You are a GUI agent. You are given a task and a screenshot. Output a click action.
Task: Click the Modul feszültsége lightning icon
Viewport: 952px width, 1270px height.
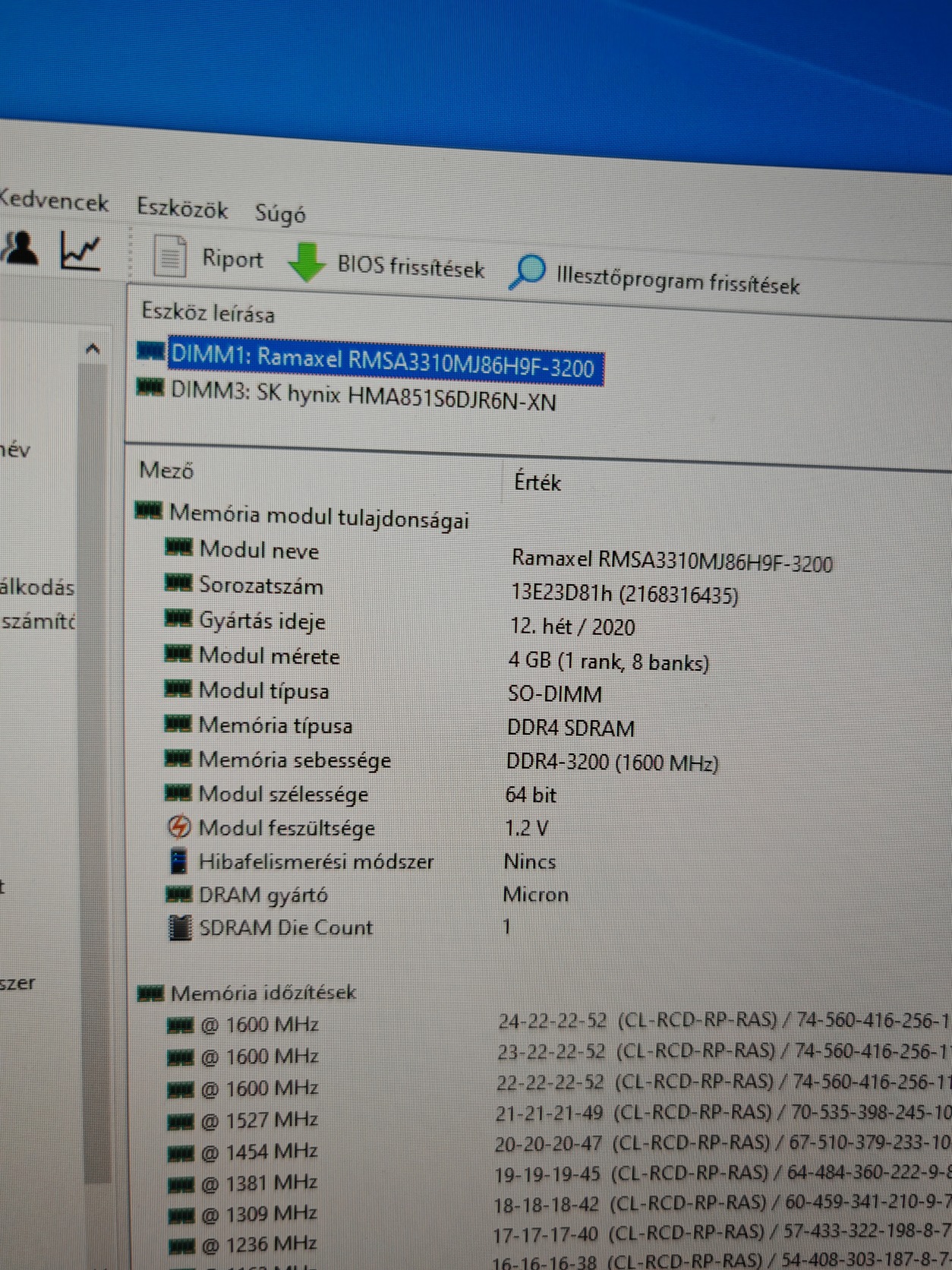pos(178,826)
